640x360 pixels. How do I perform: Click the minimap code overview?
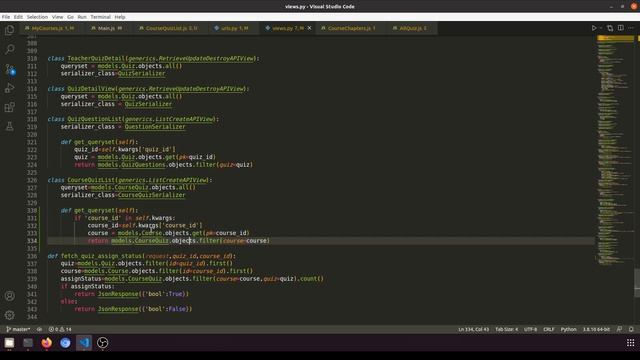[616, 151]
